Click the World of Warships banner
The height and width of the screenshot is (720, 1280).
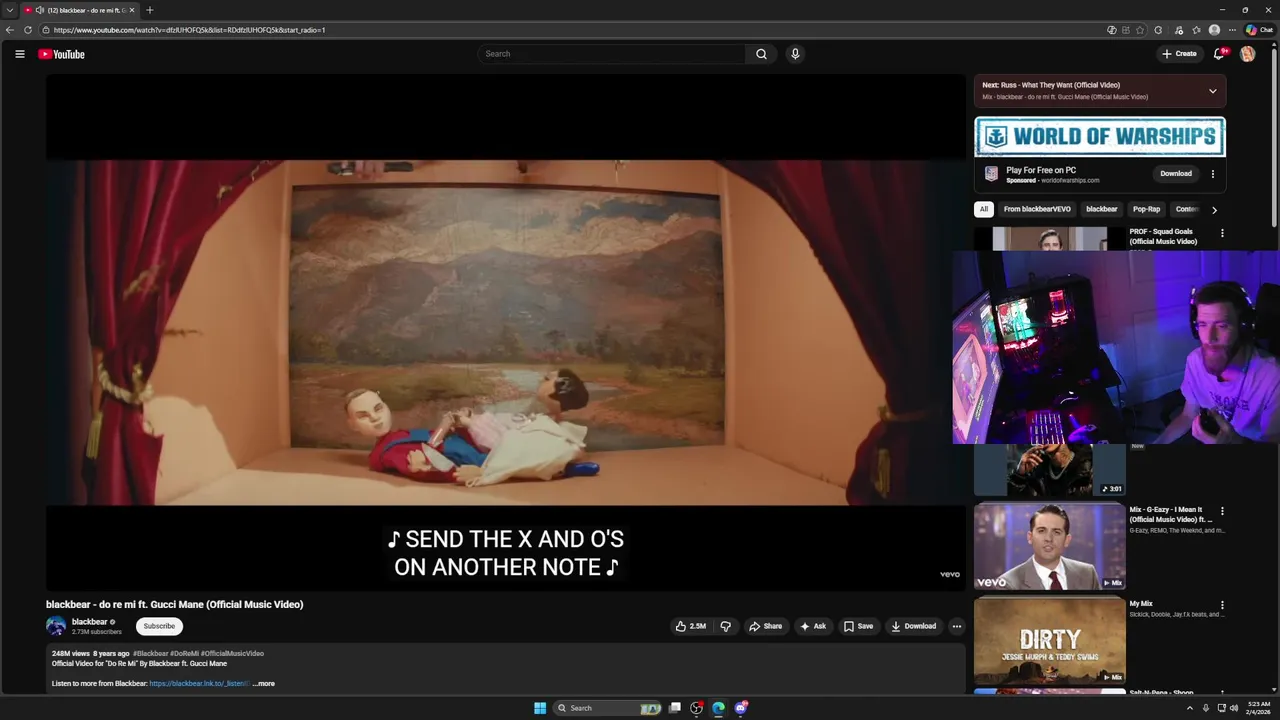coord(1100,137)
